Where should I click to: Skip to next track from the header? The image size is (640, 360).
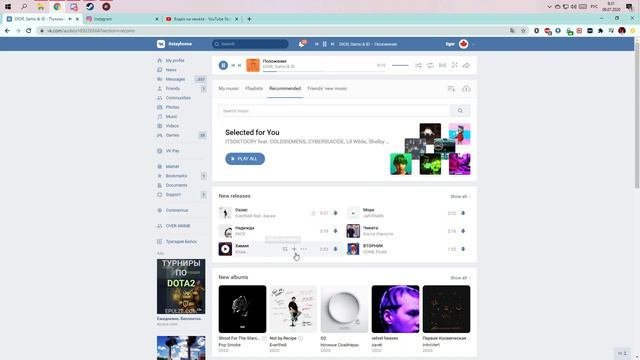pyautogui.click(x=332, y=44)
